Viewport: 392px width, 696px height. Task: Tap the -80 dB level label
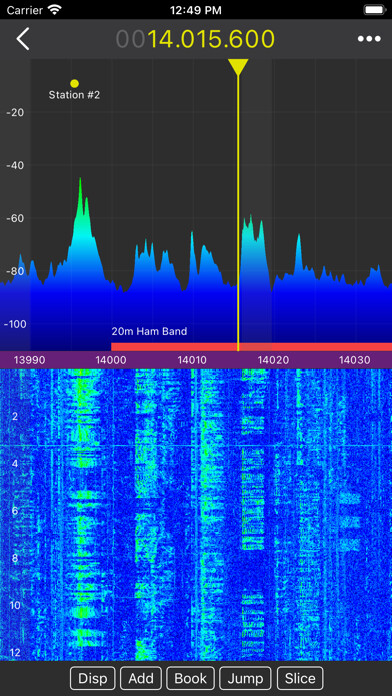[15, 271]
